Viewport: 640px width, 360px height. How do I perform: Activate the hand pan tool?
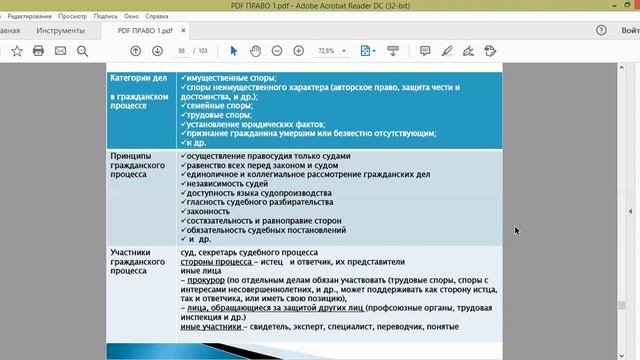256,51
